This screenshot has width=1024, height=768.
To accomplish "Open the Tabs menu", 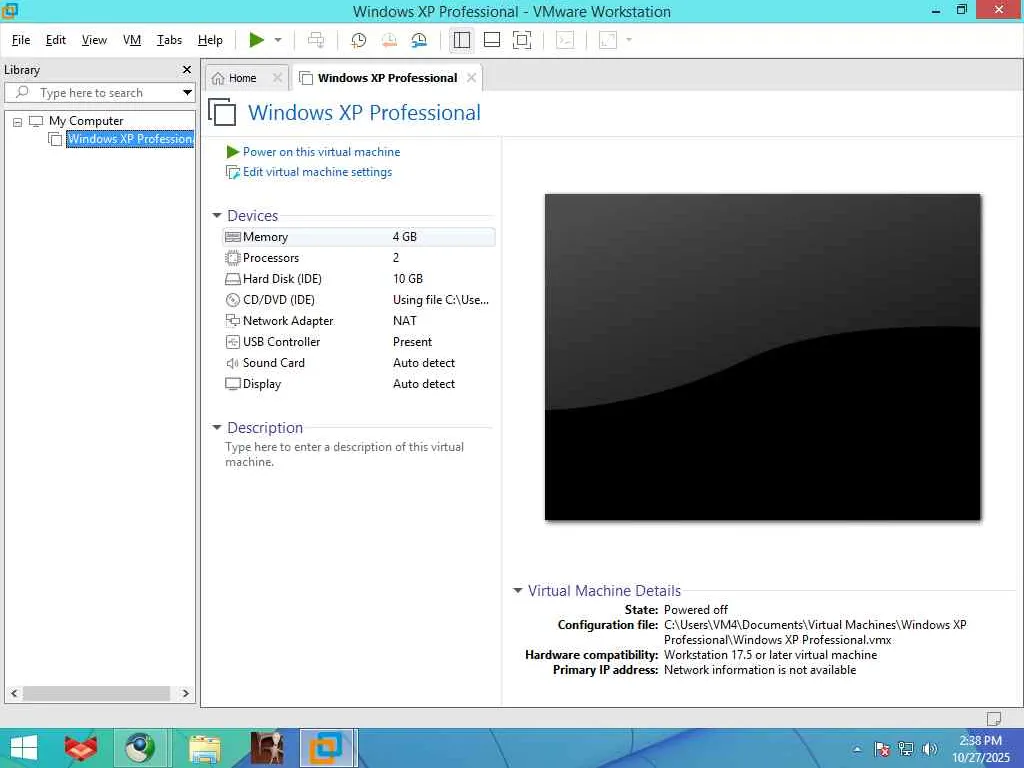I will pos(169,40).
